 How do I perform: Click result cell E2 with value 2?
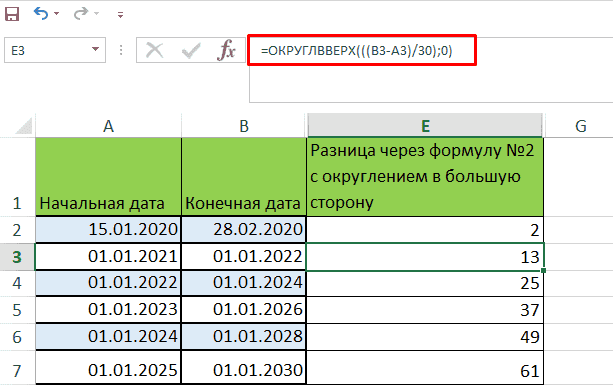pyautogui.click(x=425, y=229)
